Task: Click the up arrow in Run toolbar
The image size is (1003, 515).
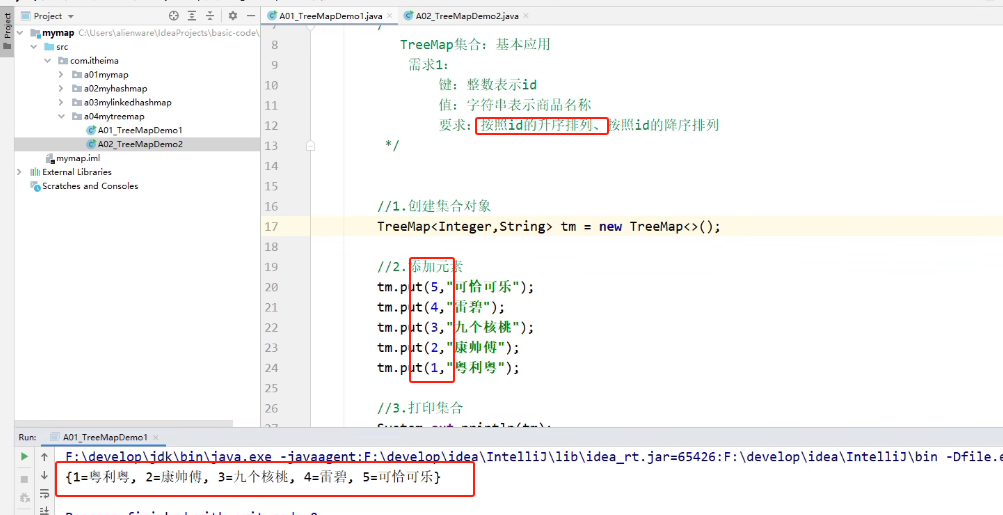Action: point(44,457)
